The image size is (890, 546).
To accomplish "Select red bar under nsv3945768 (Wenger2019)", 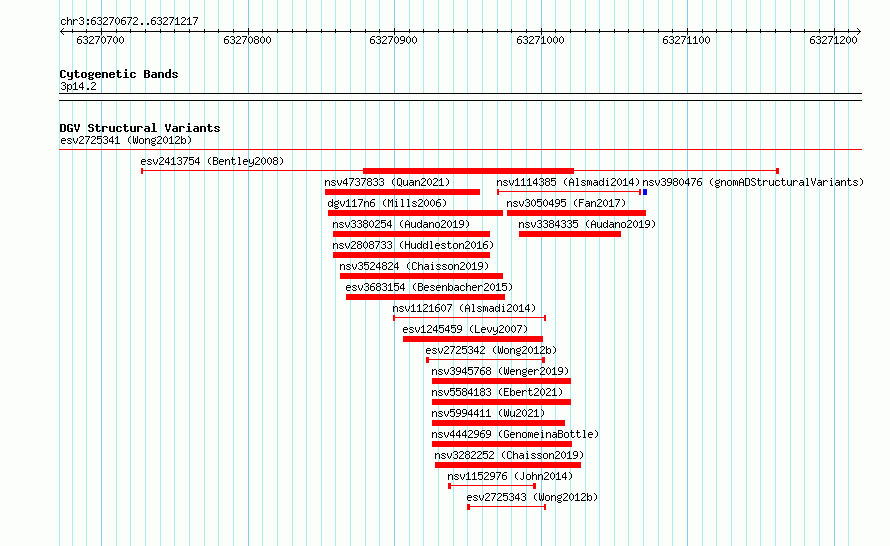I will click(x=501, y=381).
